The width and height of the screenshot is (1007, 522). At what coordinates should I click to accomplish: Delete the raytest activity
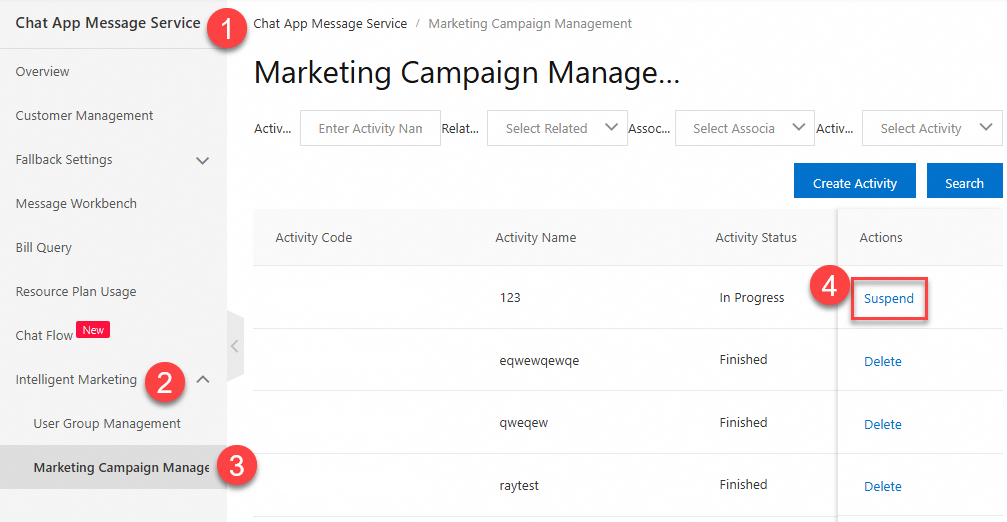(x=882, y=486)
